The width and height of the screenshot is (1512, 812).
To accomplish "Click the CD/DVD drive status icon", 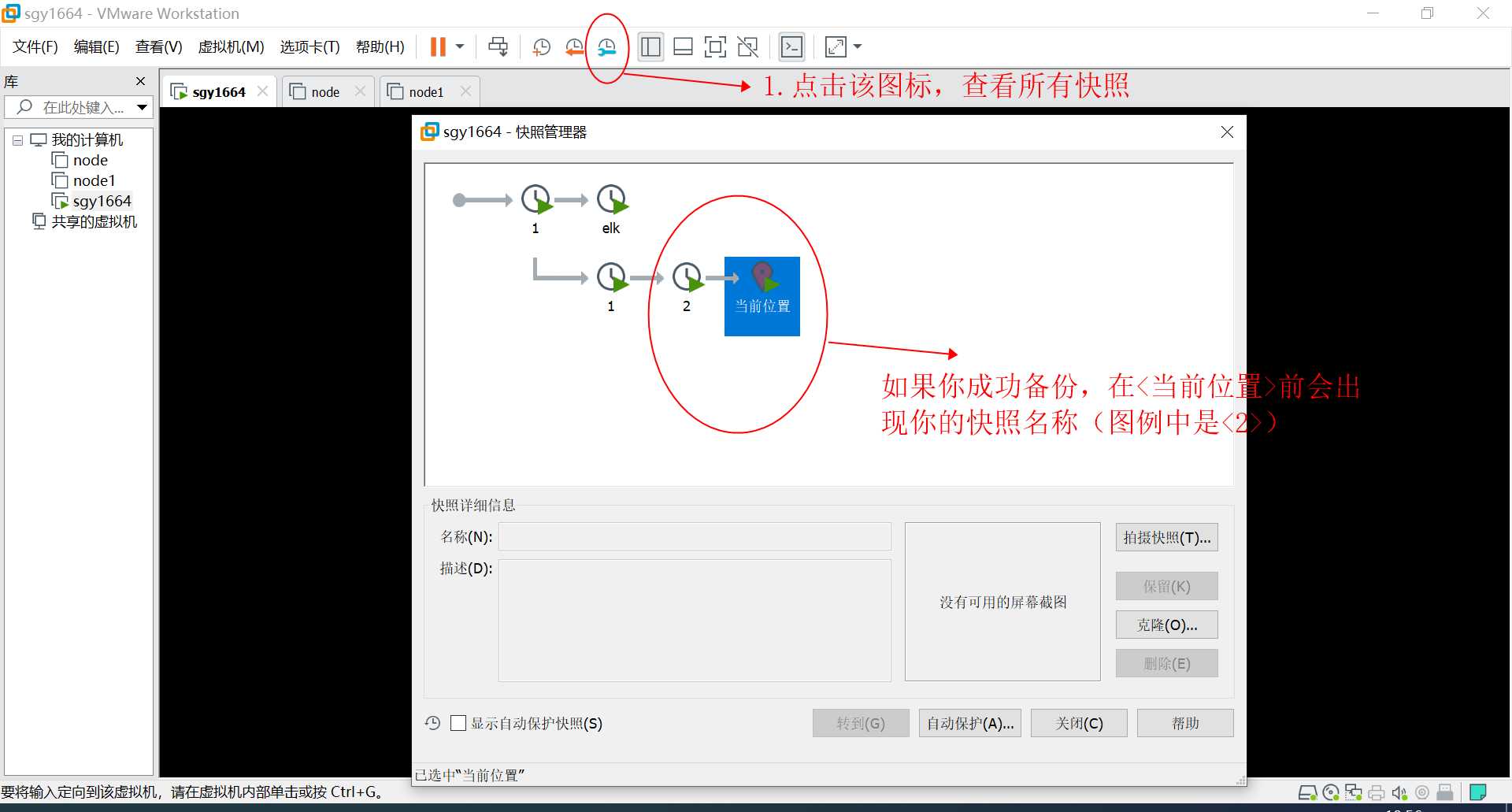I will (x=1331, y=792).
